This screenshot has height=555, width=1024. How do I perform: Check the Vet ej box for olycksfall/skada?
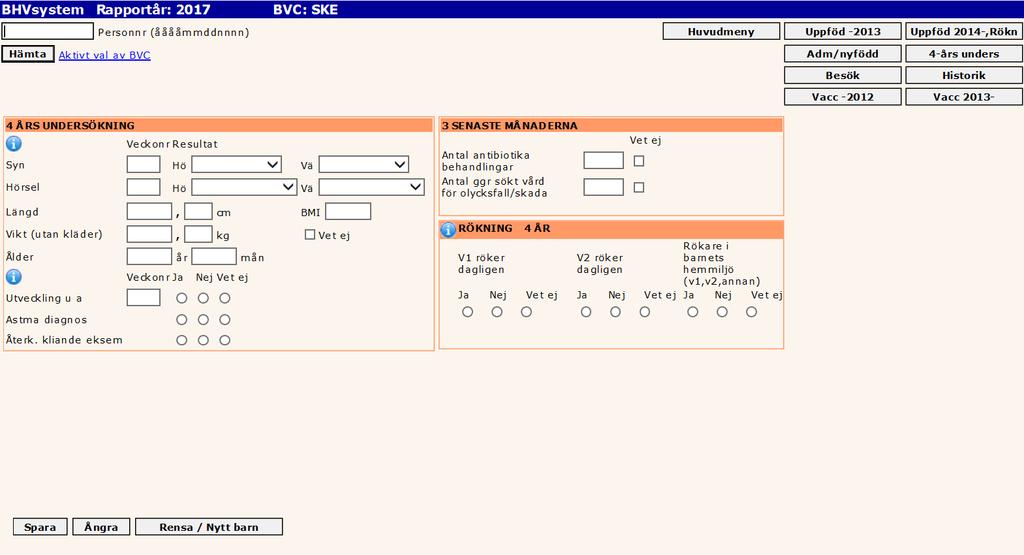[639, 187]
